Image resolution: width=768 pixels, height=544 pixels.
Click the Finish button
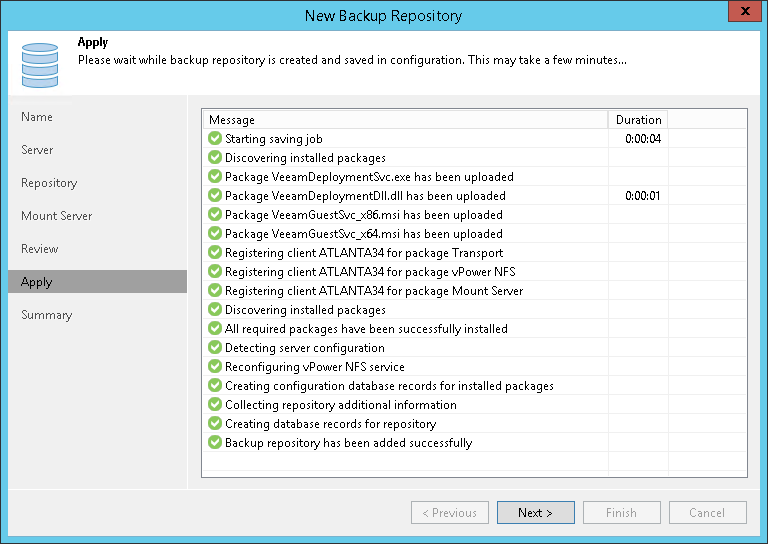click(622, 512)
